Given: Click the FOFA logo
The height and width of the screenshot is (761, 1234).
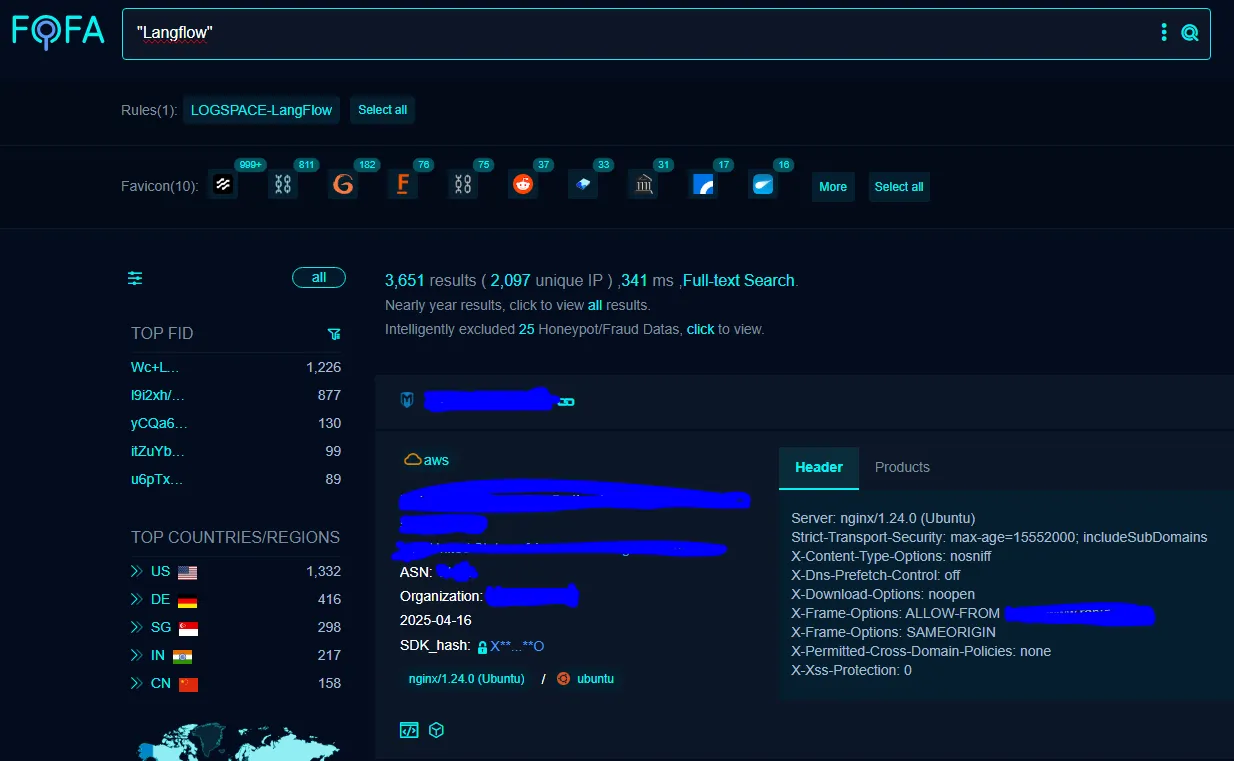Looking at the screenshot, I should (x=57, y=31).
